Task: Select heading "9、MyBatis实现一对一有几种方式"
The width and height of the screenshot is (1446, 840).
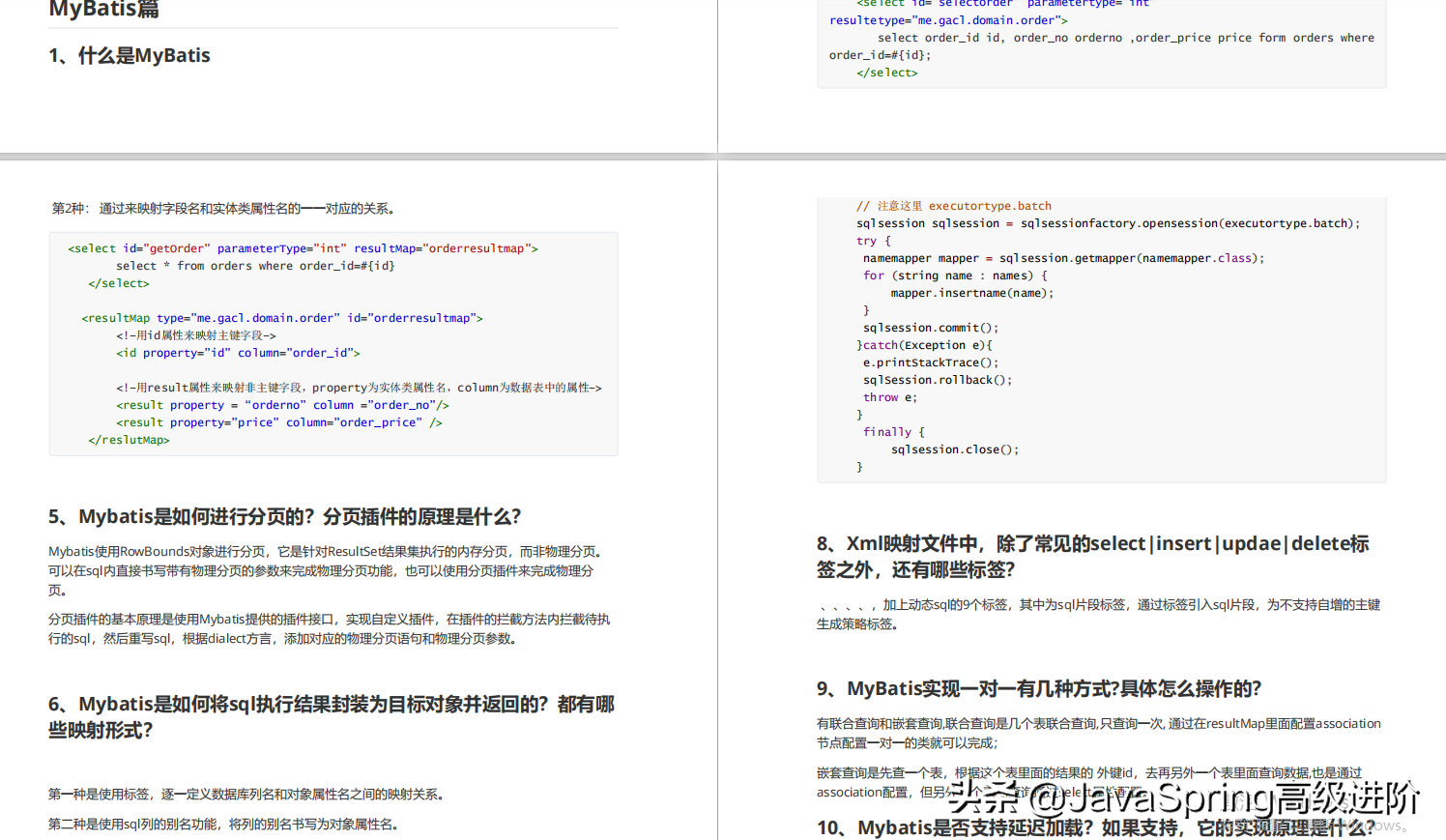Action: (1039, 688)
